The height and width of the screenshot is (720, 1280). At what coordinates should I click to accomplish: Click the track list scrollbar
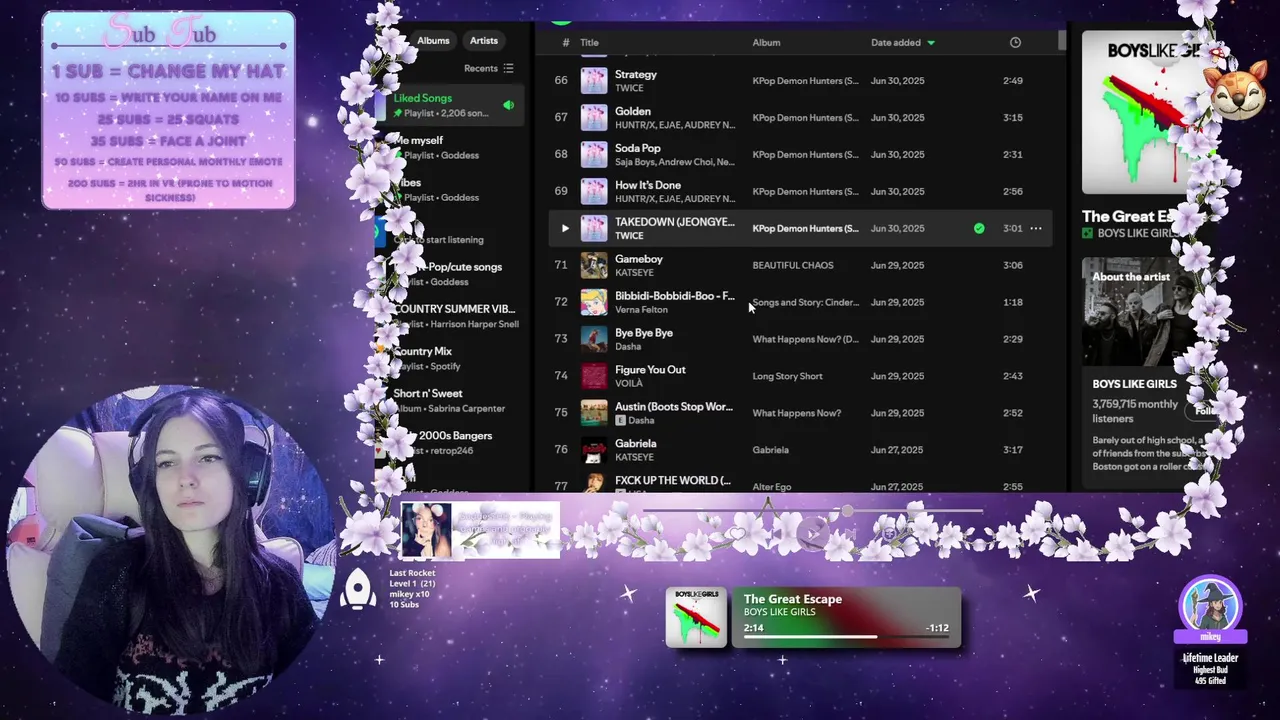click(x=1061, y=40)
